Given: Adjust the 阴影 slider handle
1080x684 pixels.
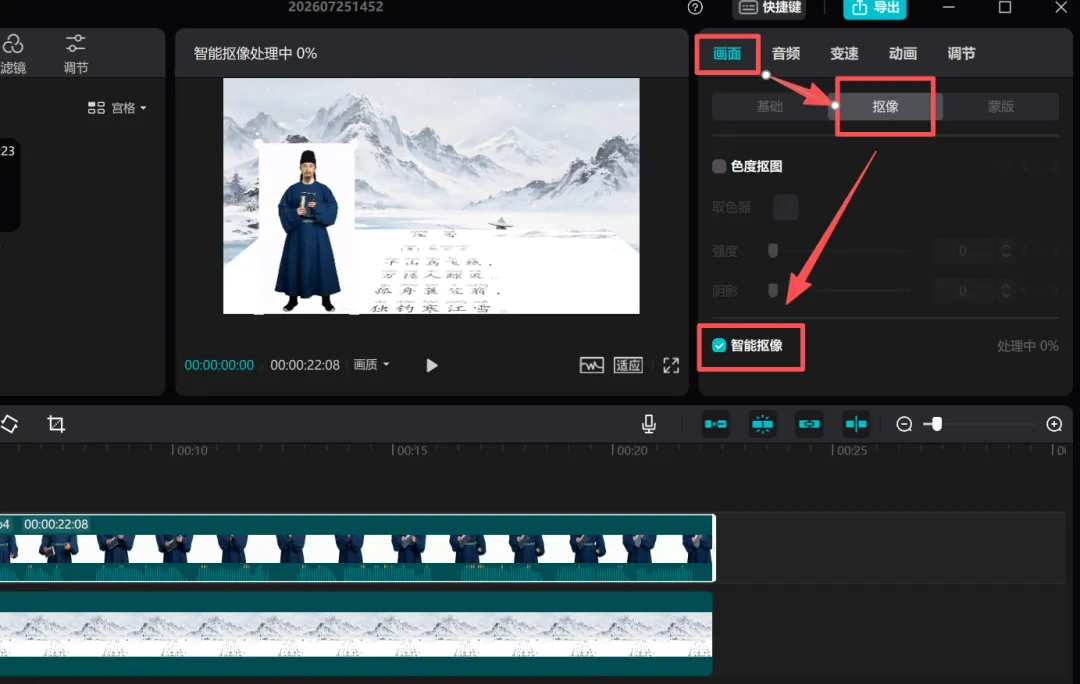Looking at the screenshot, I should pos(773,291).
